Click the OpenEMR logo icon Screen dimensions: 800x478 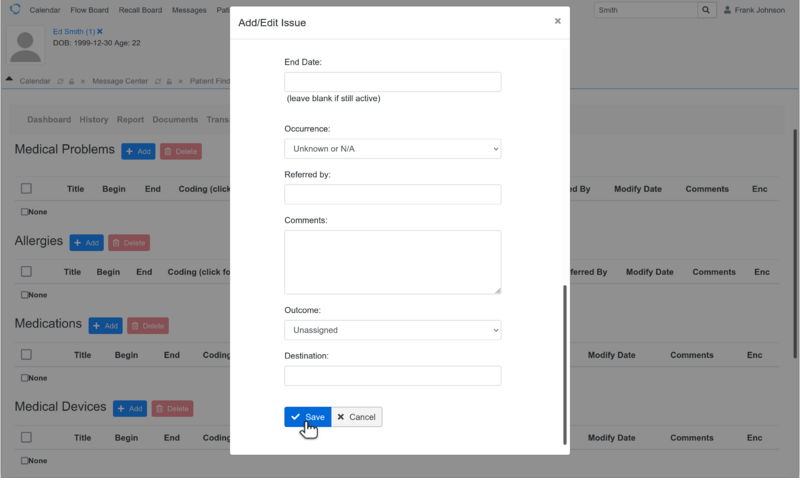coord(14,9)
